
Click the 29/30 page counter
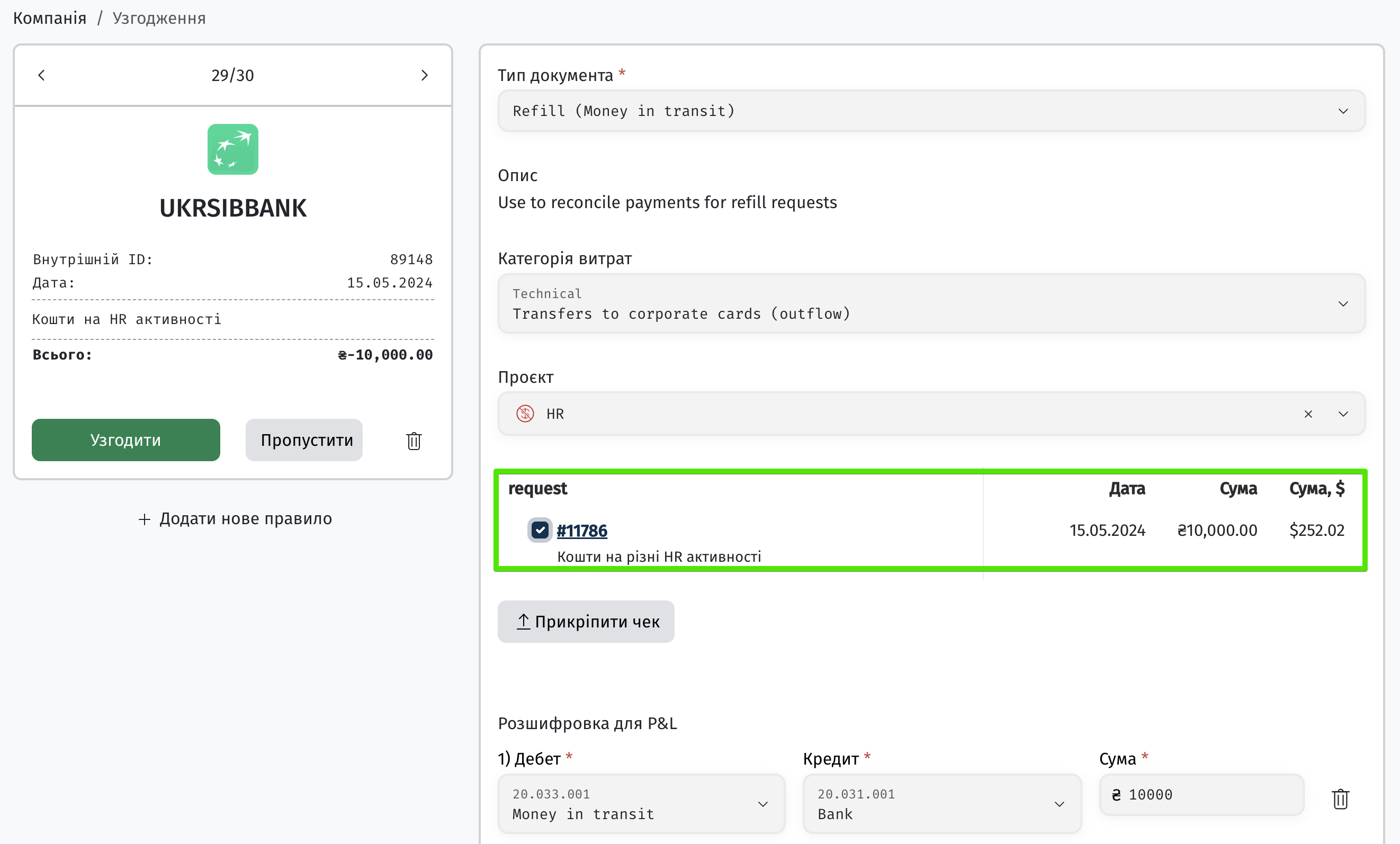(232, 75)
